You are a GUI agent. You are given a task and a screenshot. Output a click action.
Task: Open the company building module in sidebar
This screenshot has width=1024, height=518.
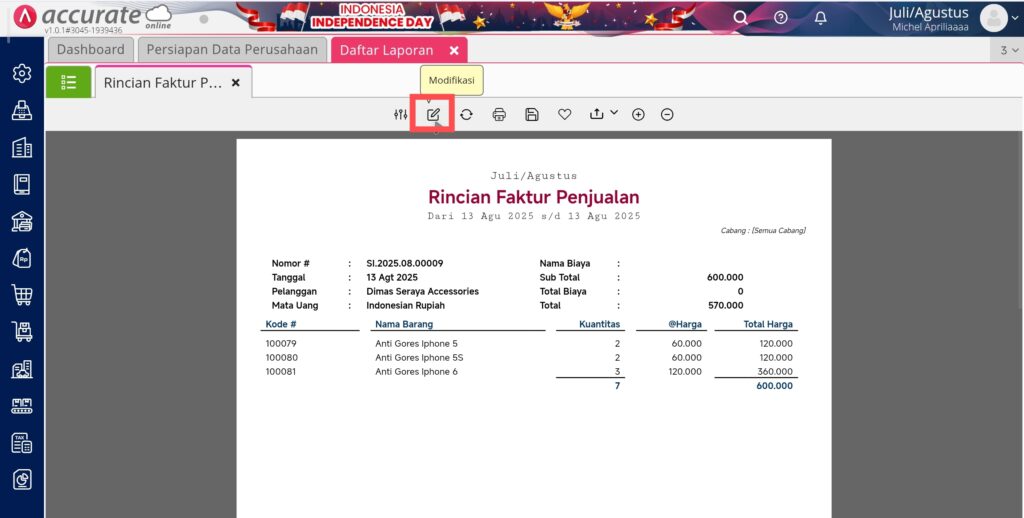(x=22, y=148)
